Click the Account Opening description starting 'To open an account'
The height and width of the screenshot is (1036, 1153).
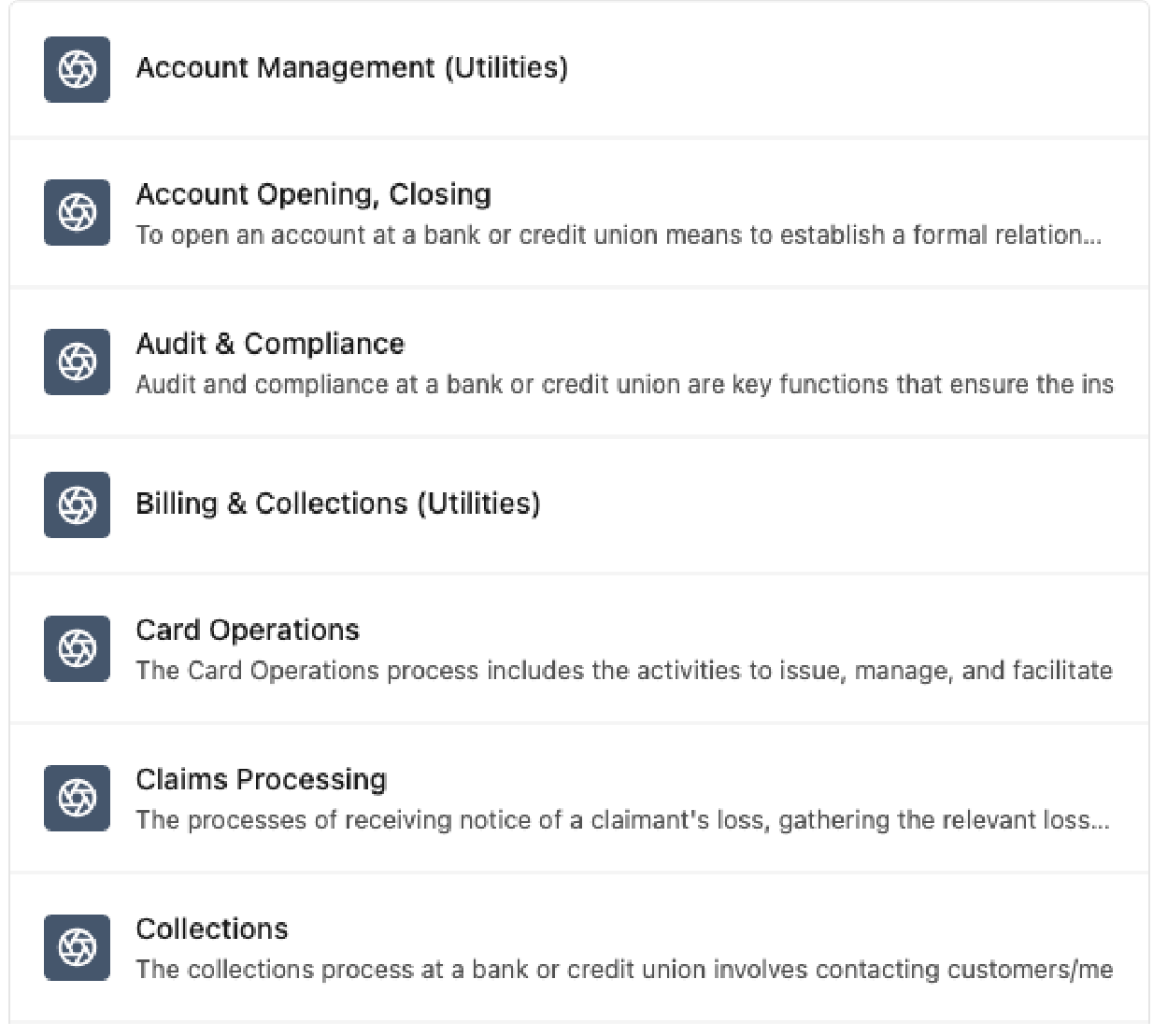tap(618, 235)
